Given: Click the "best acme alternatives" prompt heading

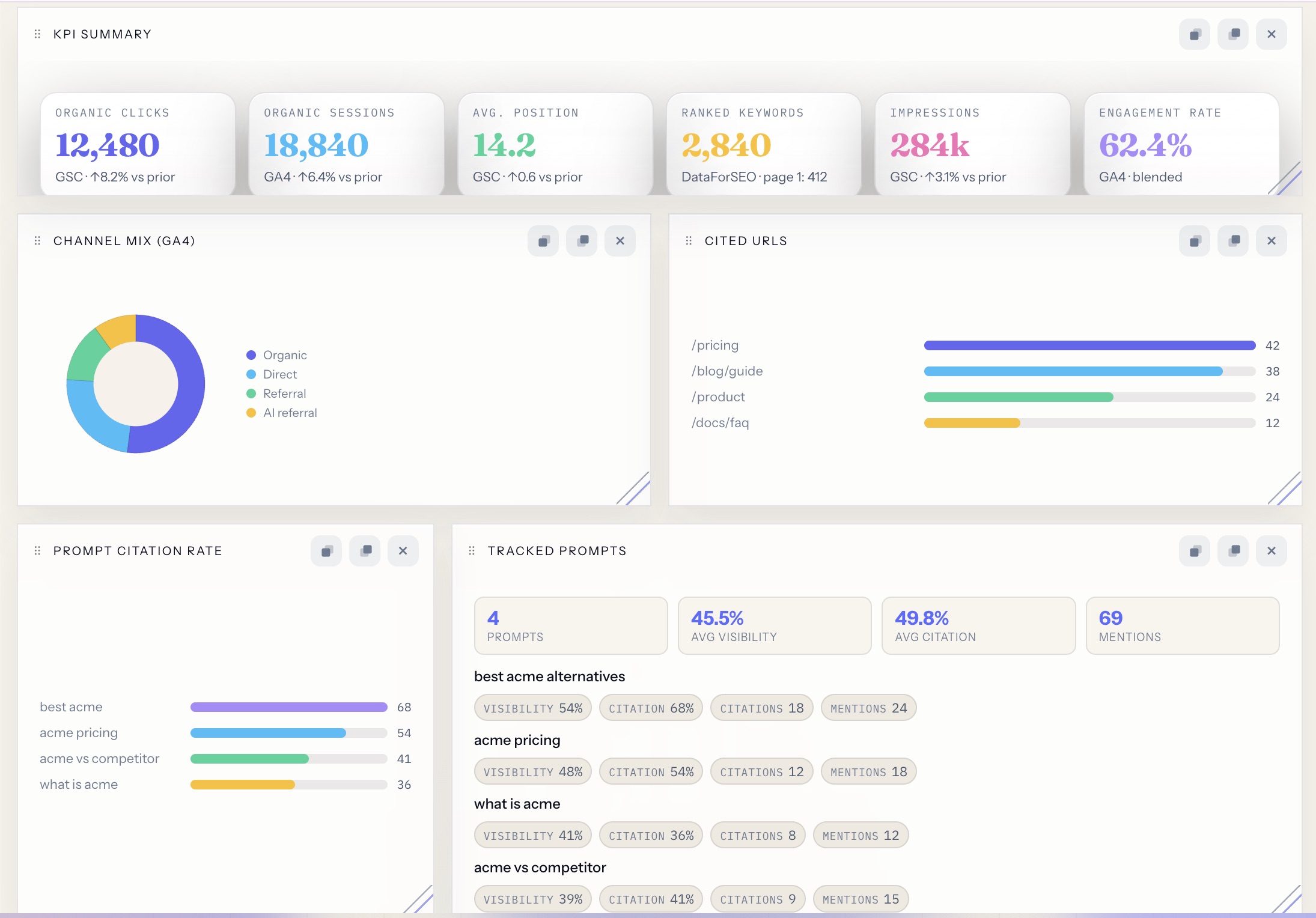Looking at the screenshot, I should (x=549, y=676).
